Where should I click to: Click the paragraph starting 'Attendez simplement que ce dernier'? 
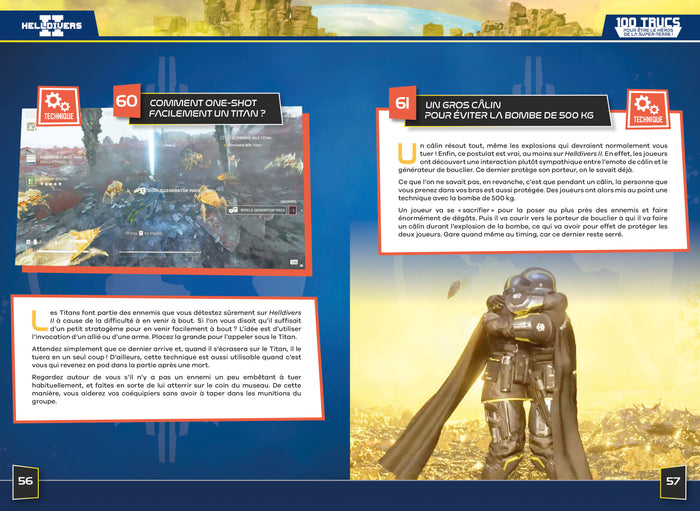[x=167, y=357]
